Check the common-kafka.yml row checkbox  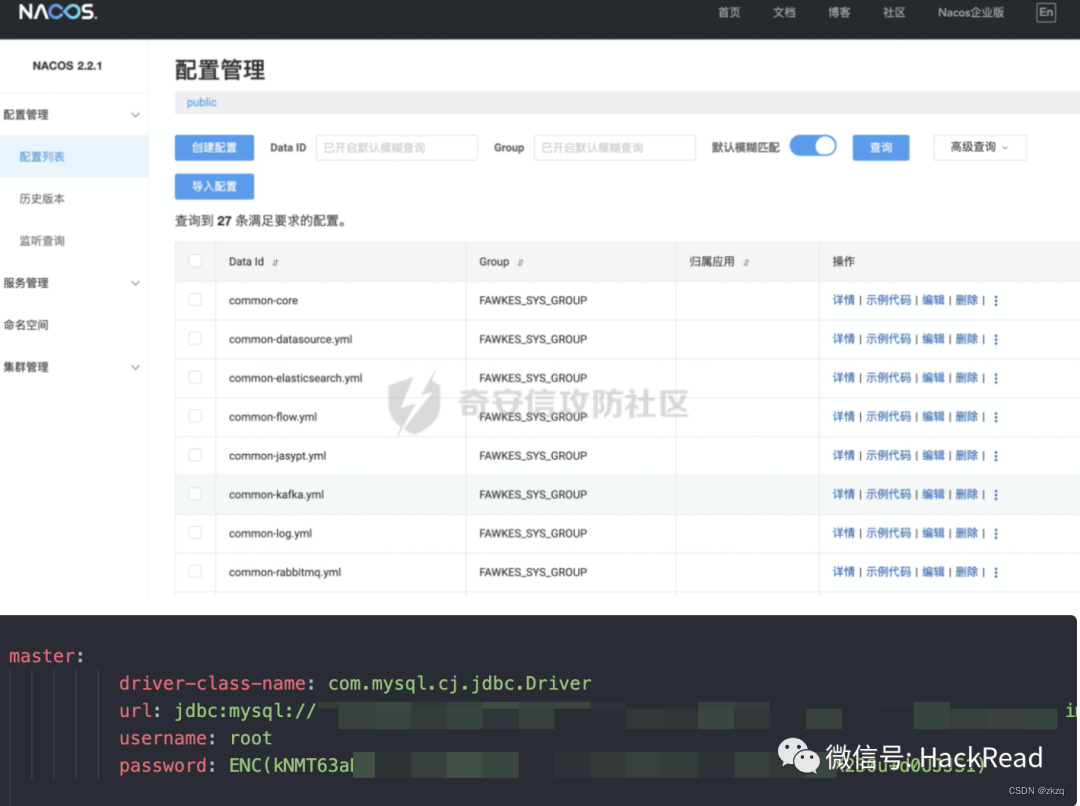195,494
